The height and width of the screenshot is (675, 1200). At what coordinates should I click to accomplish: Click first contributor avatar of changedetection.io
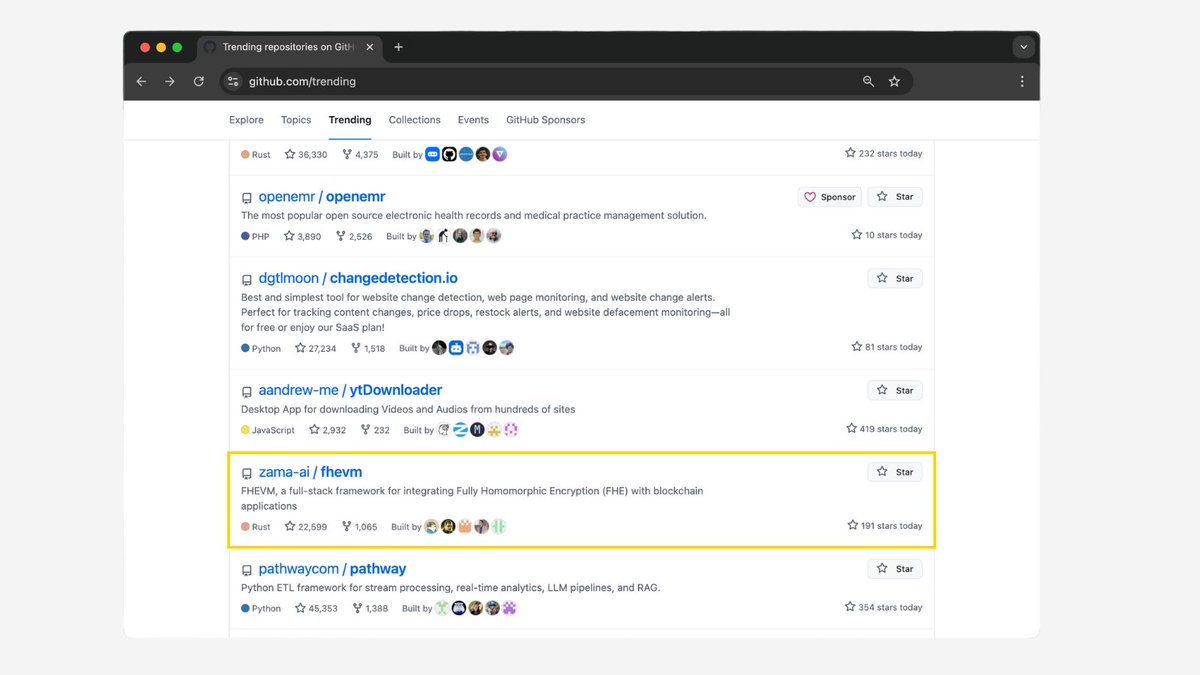439,348
